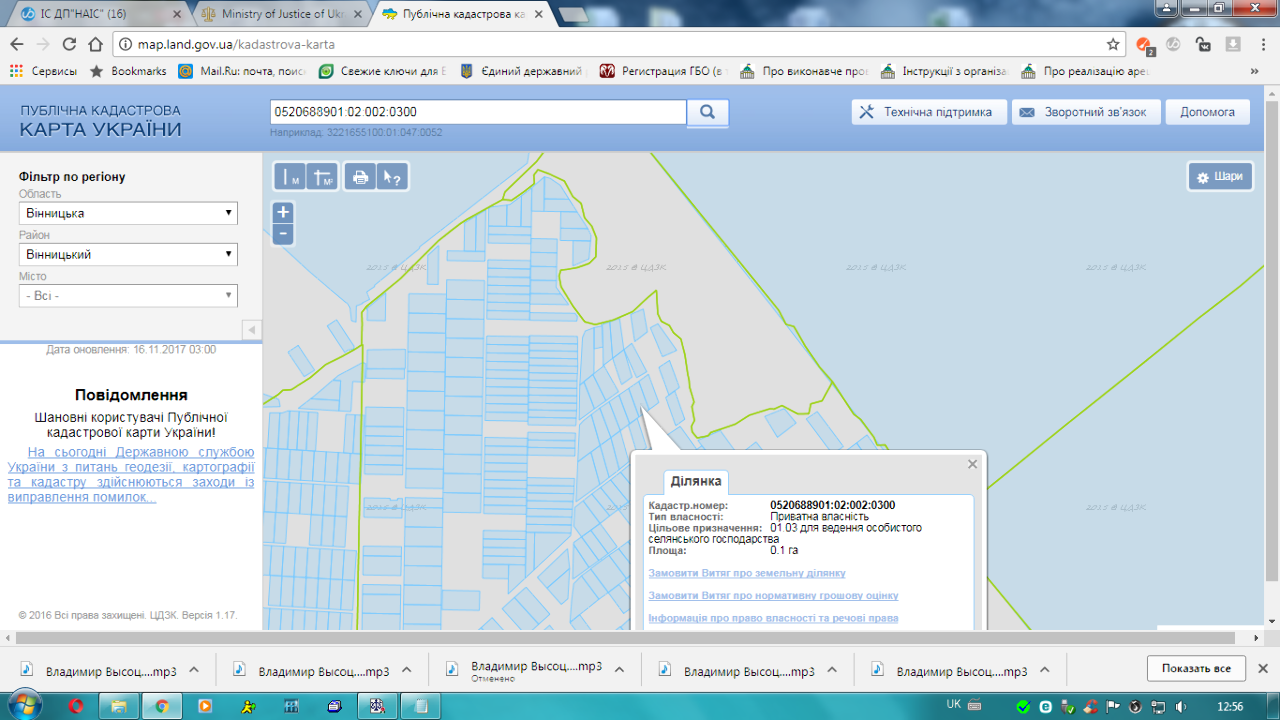Bookmark this page with star icon
This screenshot has height=720, width=1280.
[1113, 44]
